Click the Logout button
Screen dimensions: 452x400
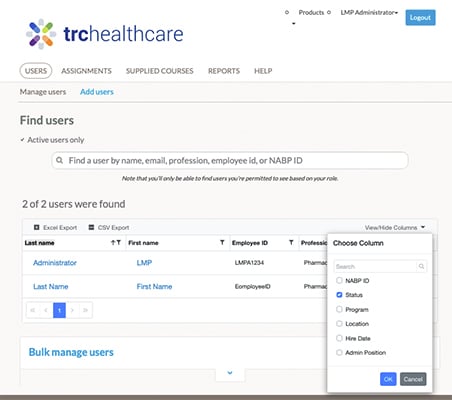[x=420, y=17]
